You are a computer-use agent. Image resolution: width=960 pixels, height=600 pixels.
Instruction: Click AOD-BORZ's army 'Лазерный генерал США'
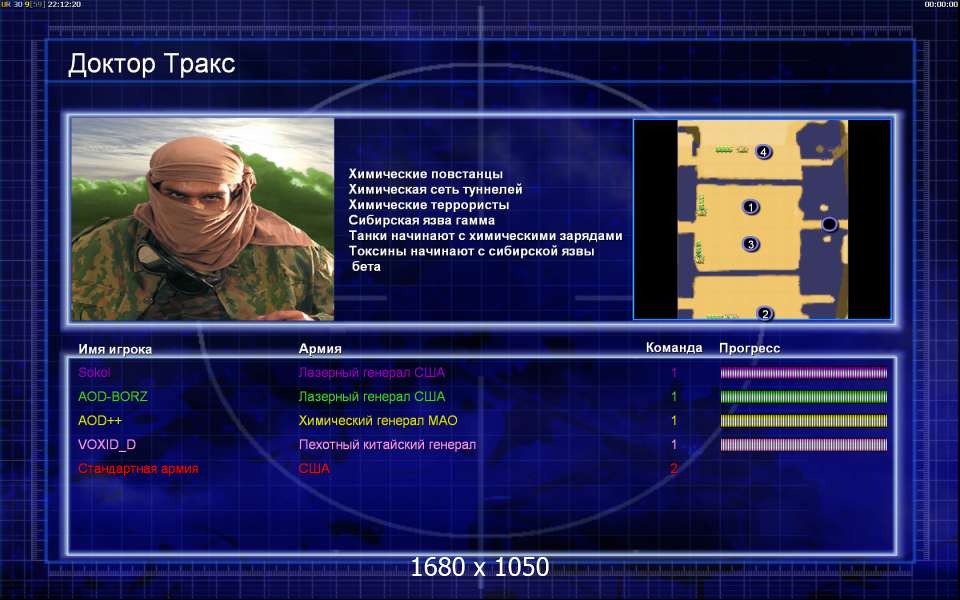[x=372, y=397]
